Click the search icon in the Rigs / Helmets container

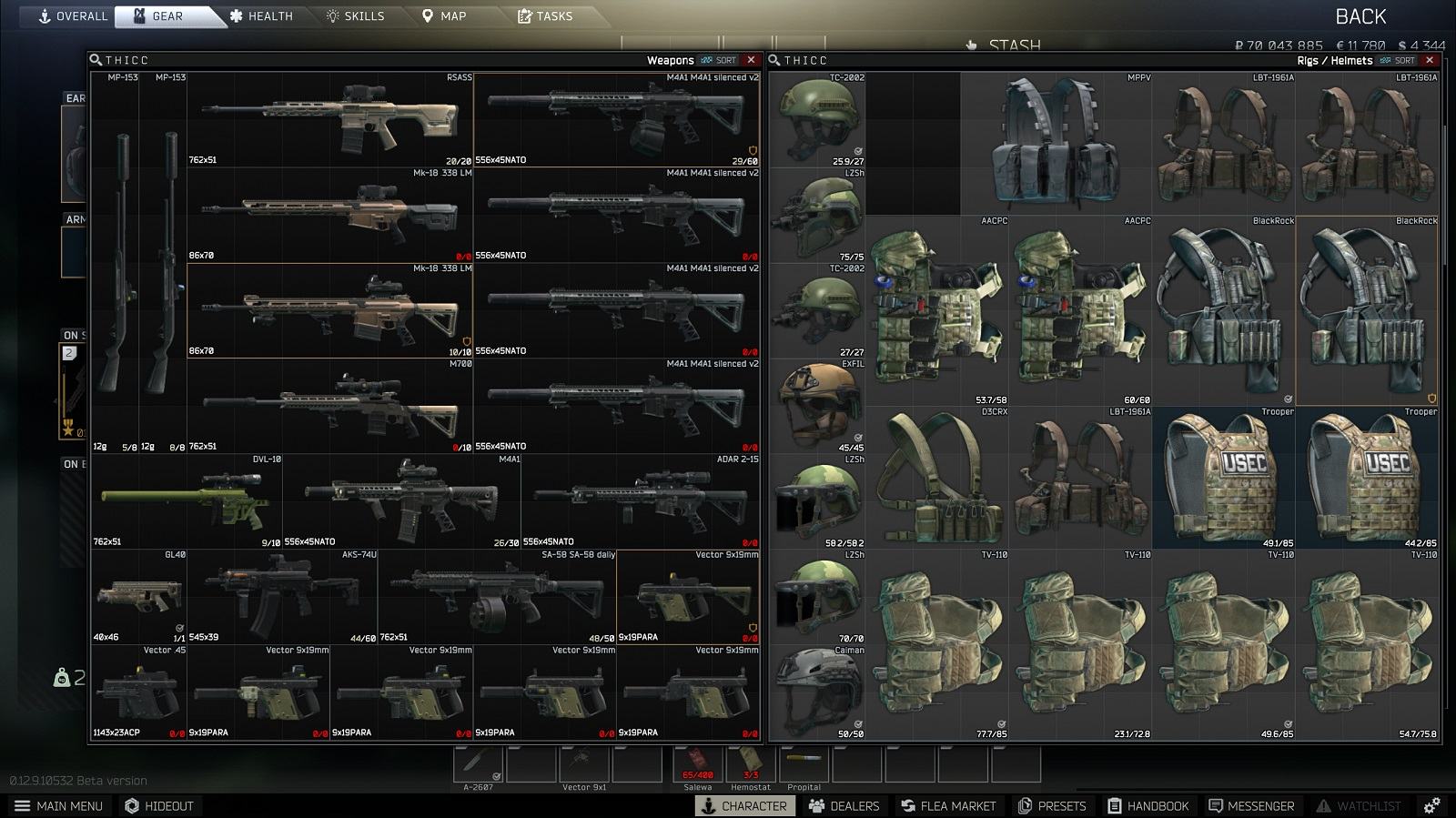(x=774, y=60)
